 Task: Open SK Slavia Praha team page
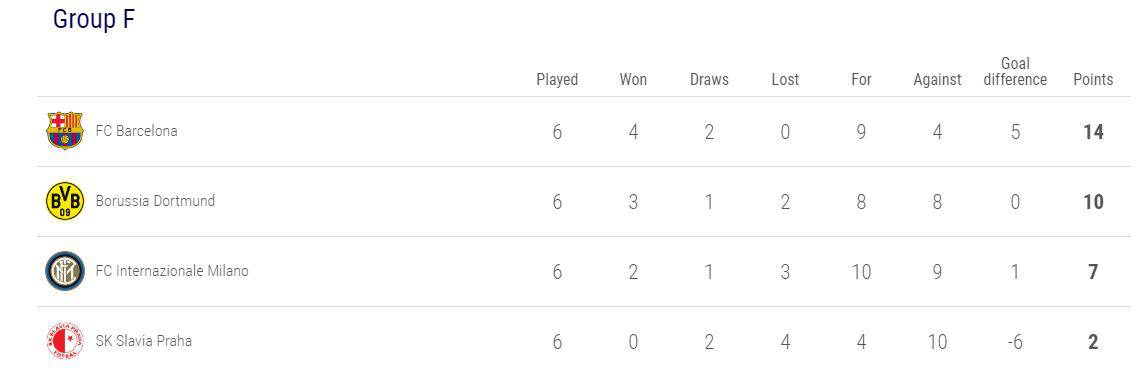pyautogui.click(x=144, y=341)
